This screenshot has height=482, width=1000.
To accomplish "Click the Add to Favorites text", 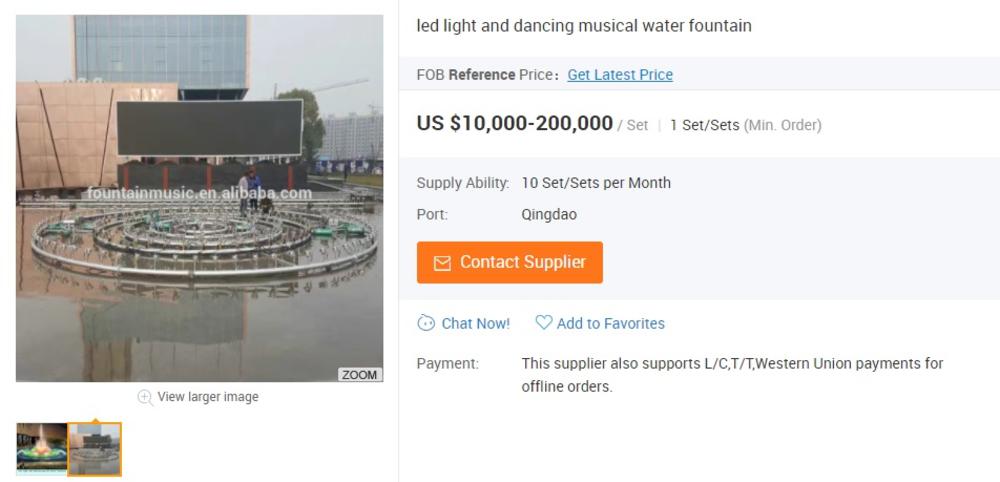I will coord(610,323).
